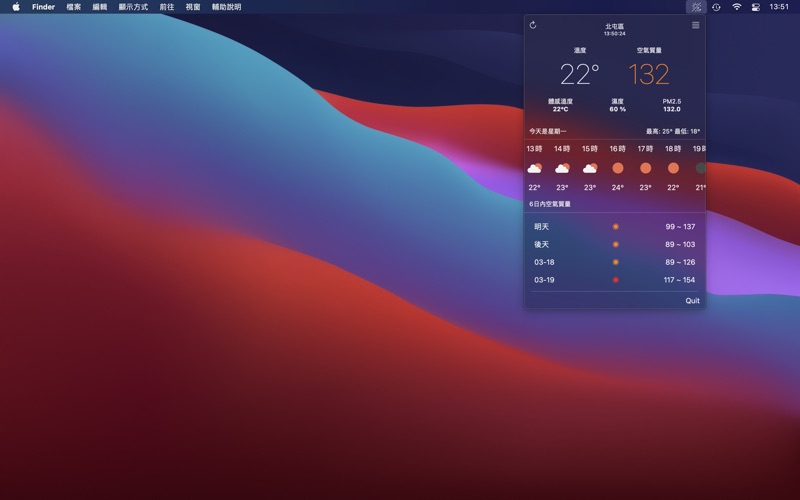
Task: Select the 03-19 forecast row label
Action: 544,280
